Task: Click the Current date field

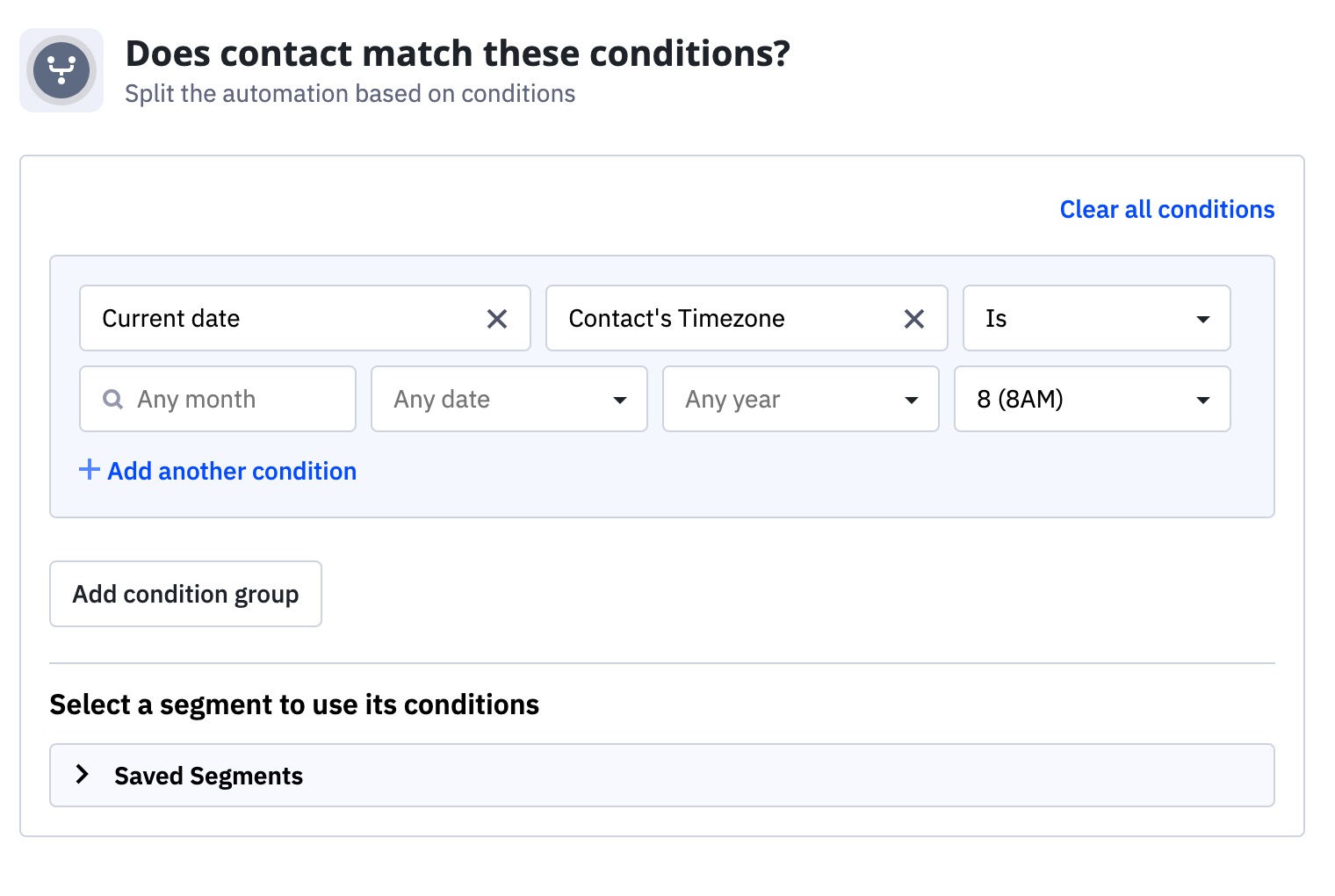Action: 281,319
